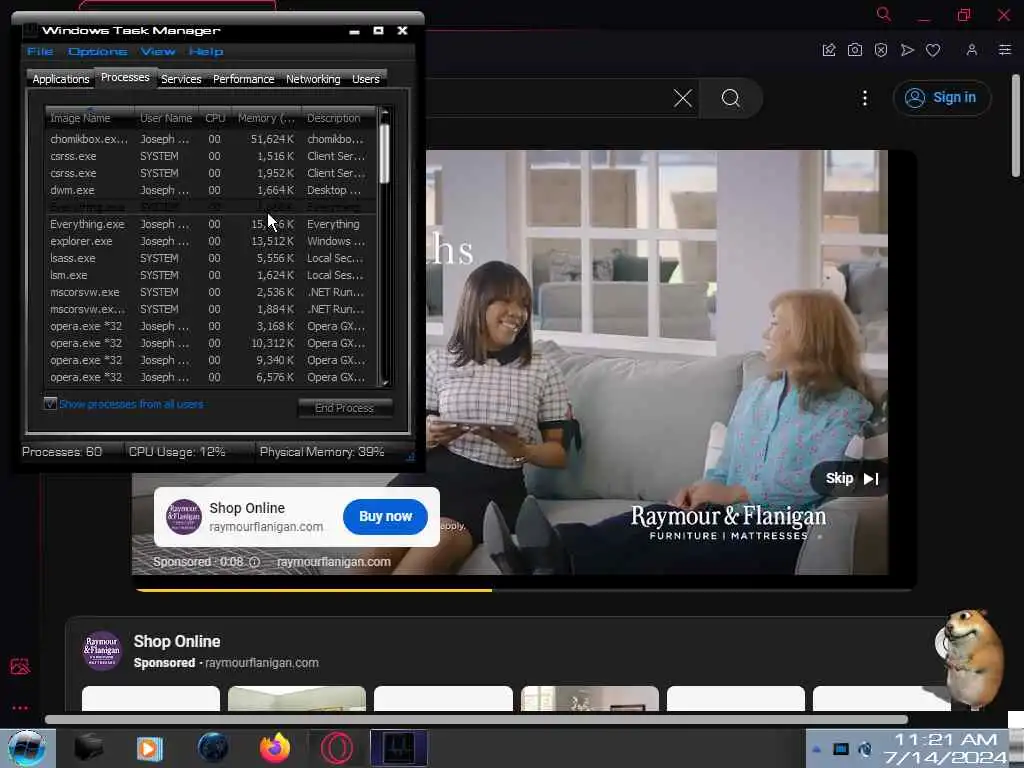Toggle Show processes from all users checkbox
Screen dimensions: 1024x768
tap(50, 404)
